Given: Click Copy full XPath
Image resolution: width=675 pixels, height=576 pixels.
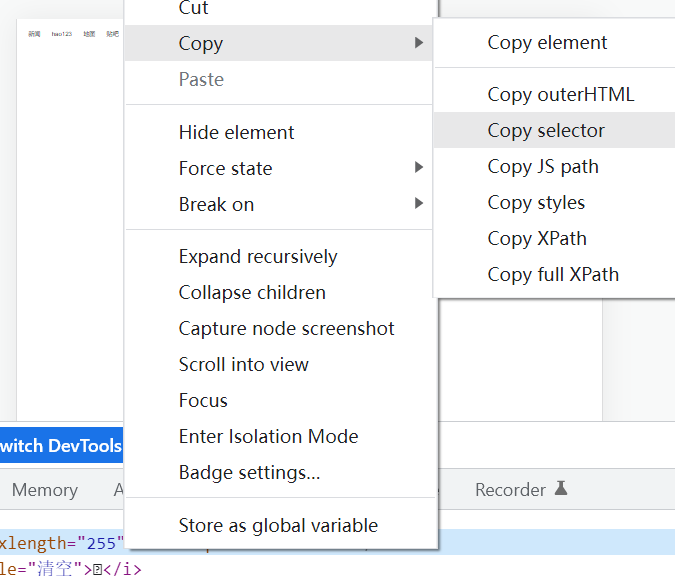Looking at the screenshot, I should tap(553, 275).
